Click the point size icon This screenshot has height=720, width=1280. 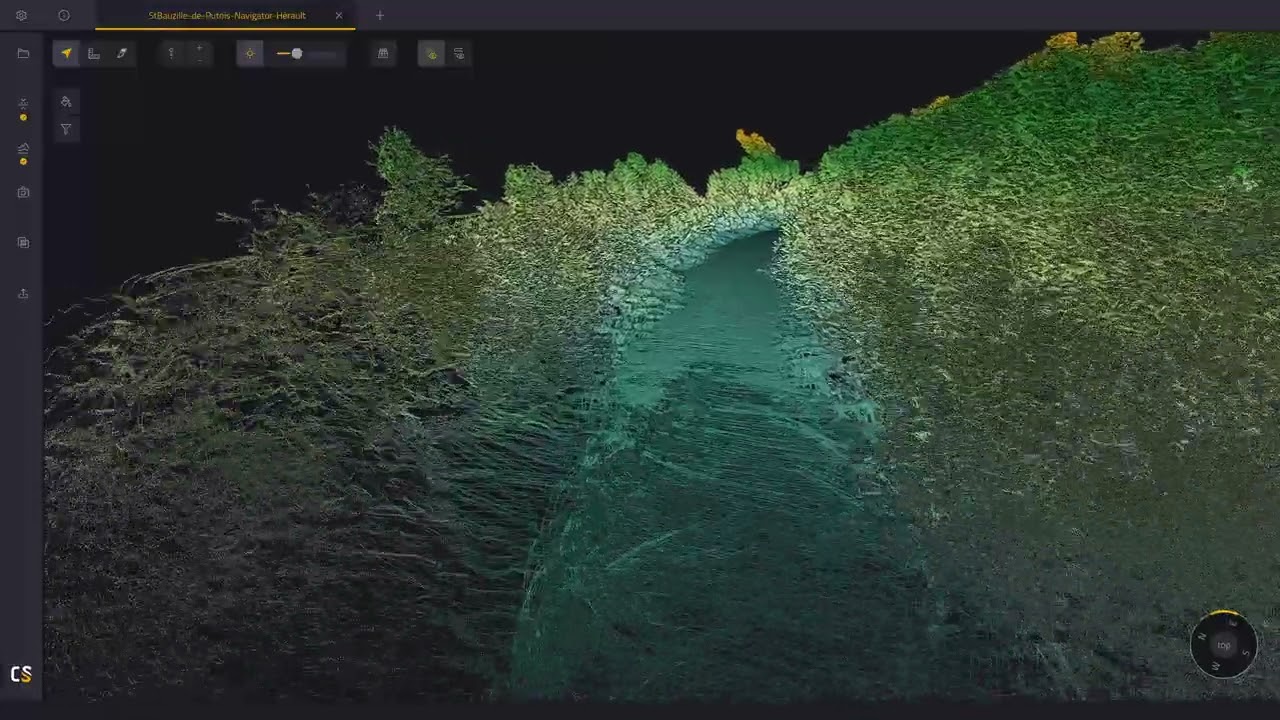[171, 54]
